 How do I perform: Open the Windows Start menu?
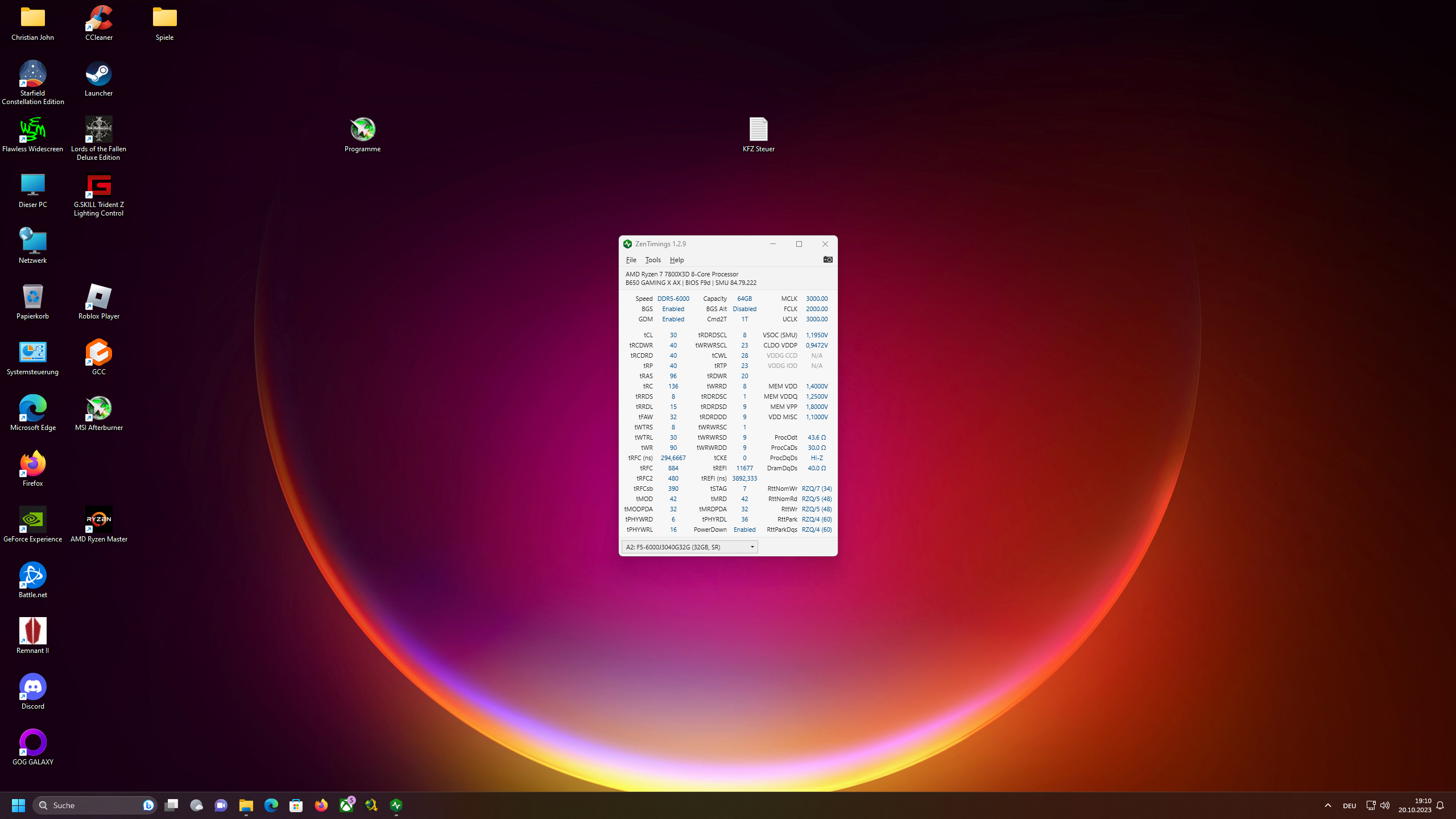[18, 805]
